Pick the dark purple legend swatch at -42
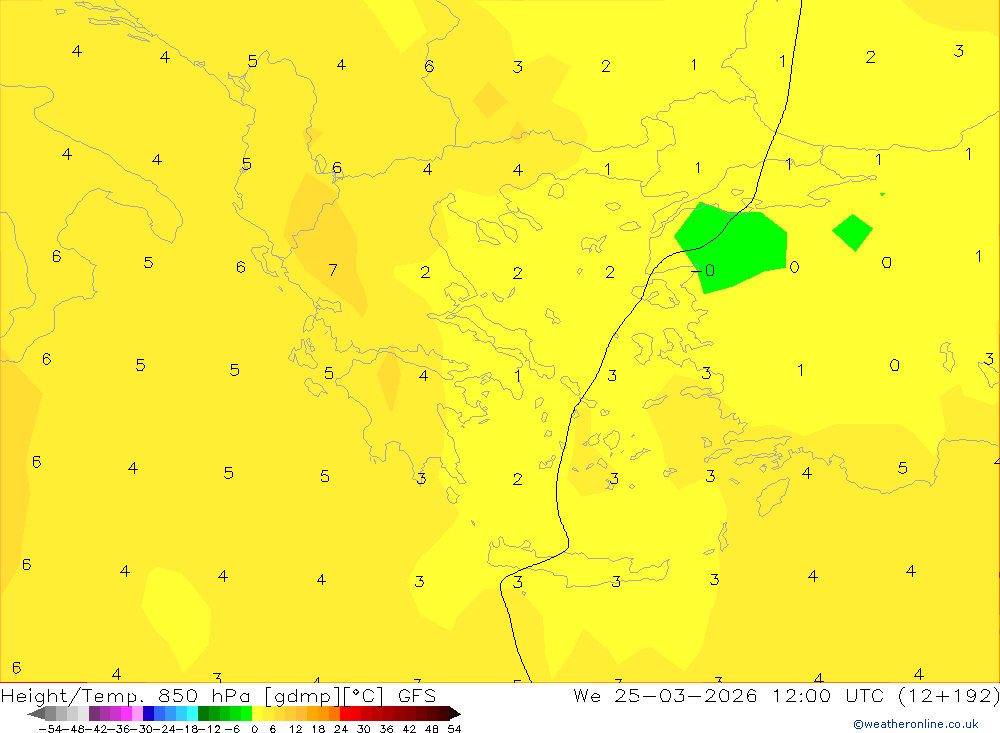1000x733 pixels. click(x=94, y=713)
